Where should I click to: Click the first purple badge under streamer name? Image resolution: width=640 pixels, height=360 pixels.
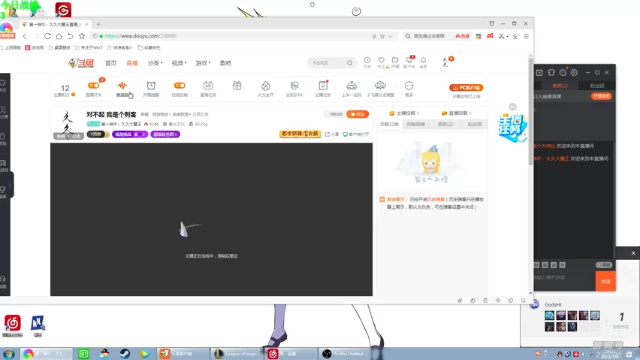point(130,134)
